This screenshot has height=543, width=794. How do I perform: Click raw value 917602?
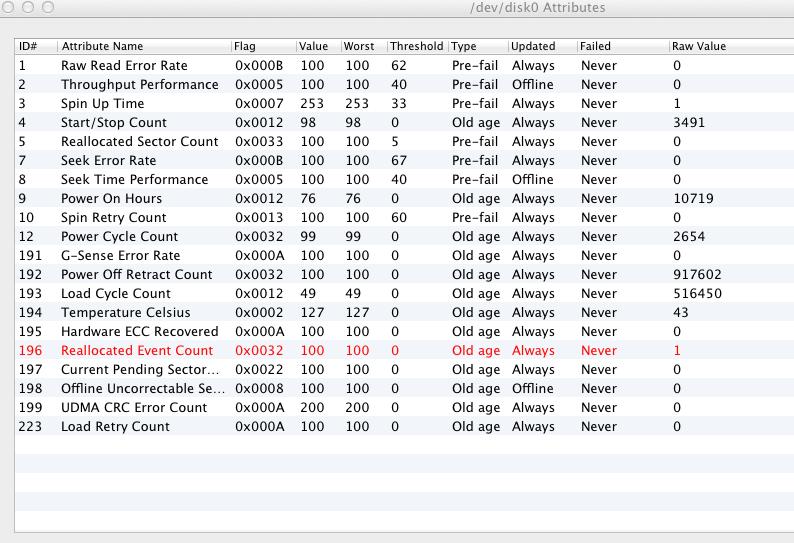tap(697, 275)
